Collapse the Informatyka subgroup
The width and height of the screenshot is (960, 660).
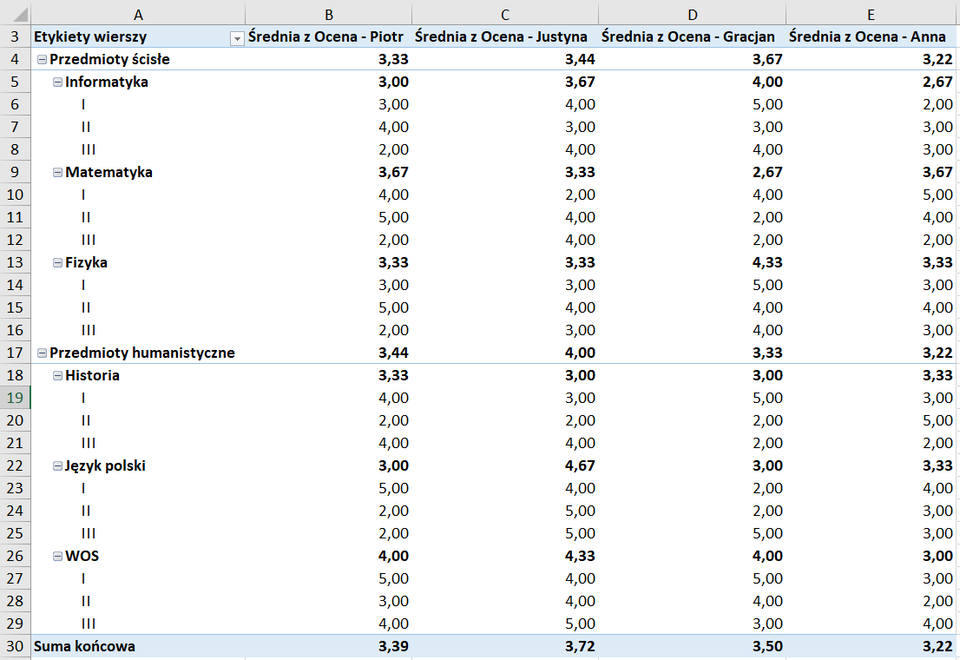point(58,82)
